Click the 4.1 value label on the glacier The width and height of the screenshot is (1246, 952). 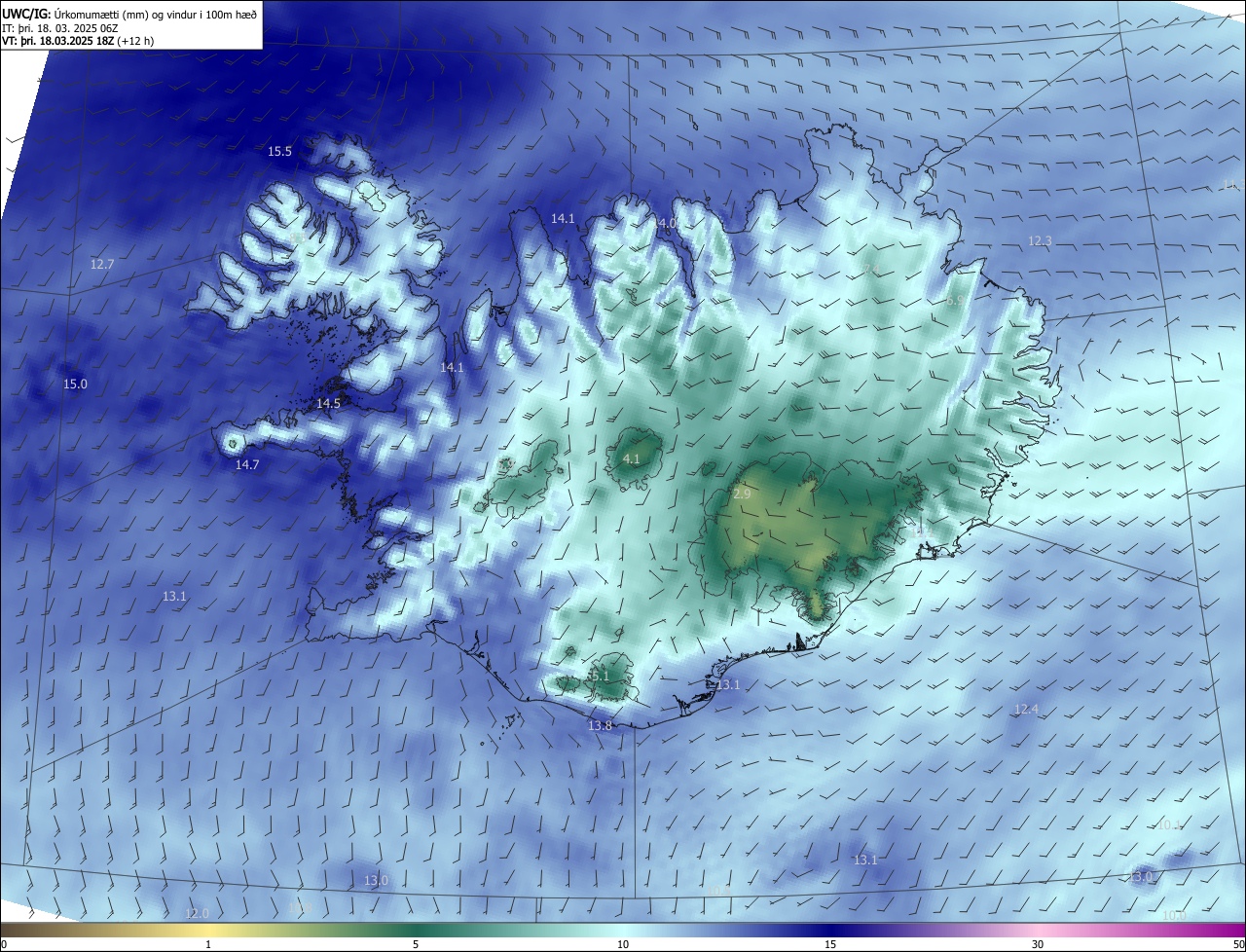pos(631,458)
